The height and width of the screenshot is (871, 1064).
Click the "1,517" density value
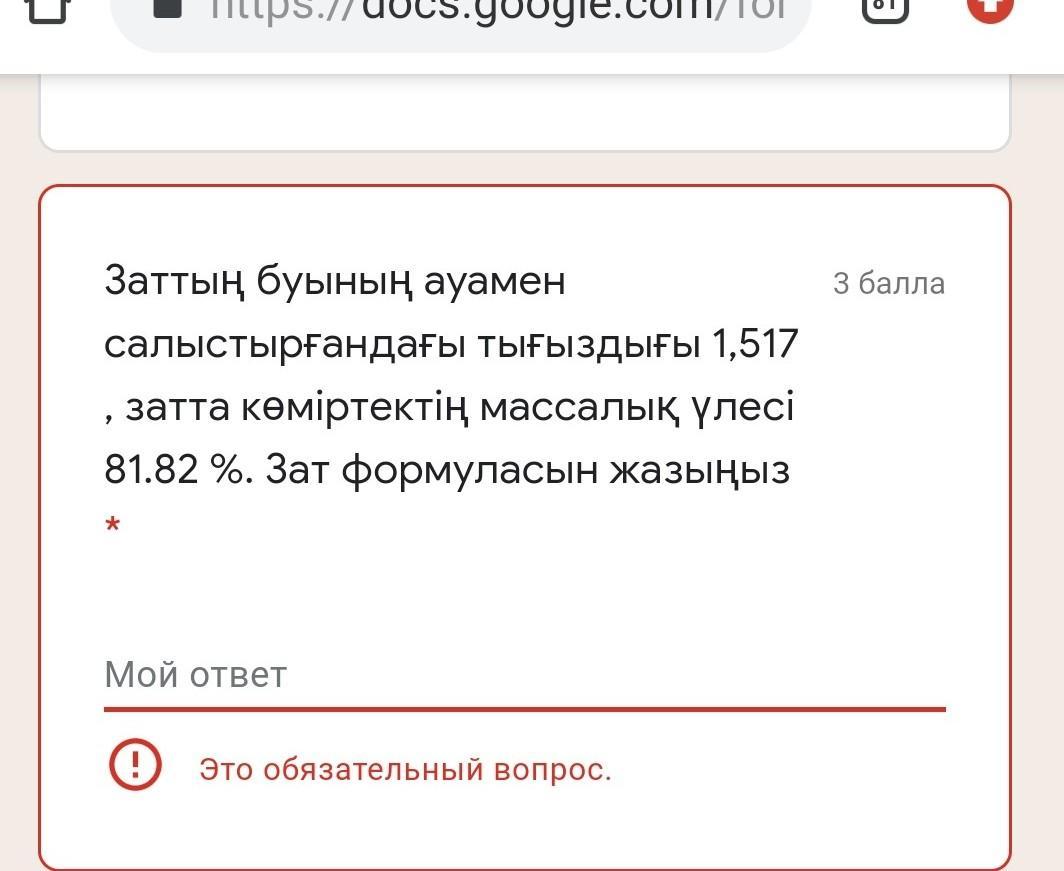(x=754, y=344)
